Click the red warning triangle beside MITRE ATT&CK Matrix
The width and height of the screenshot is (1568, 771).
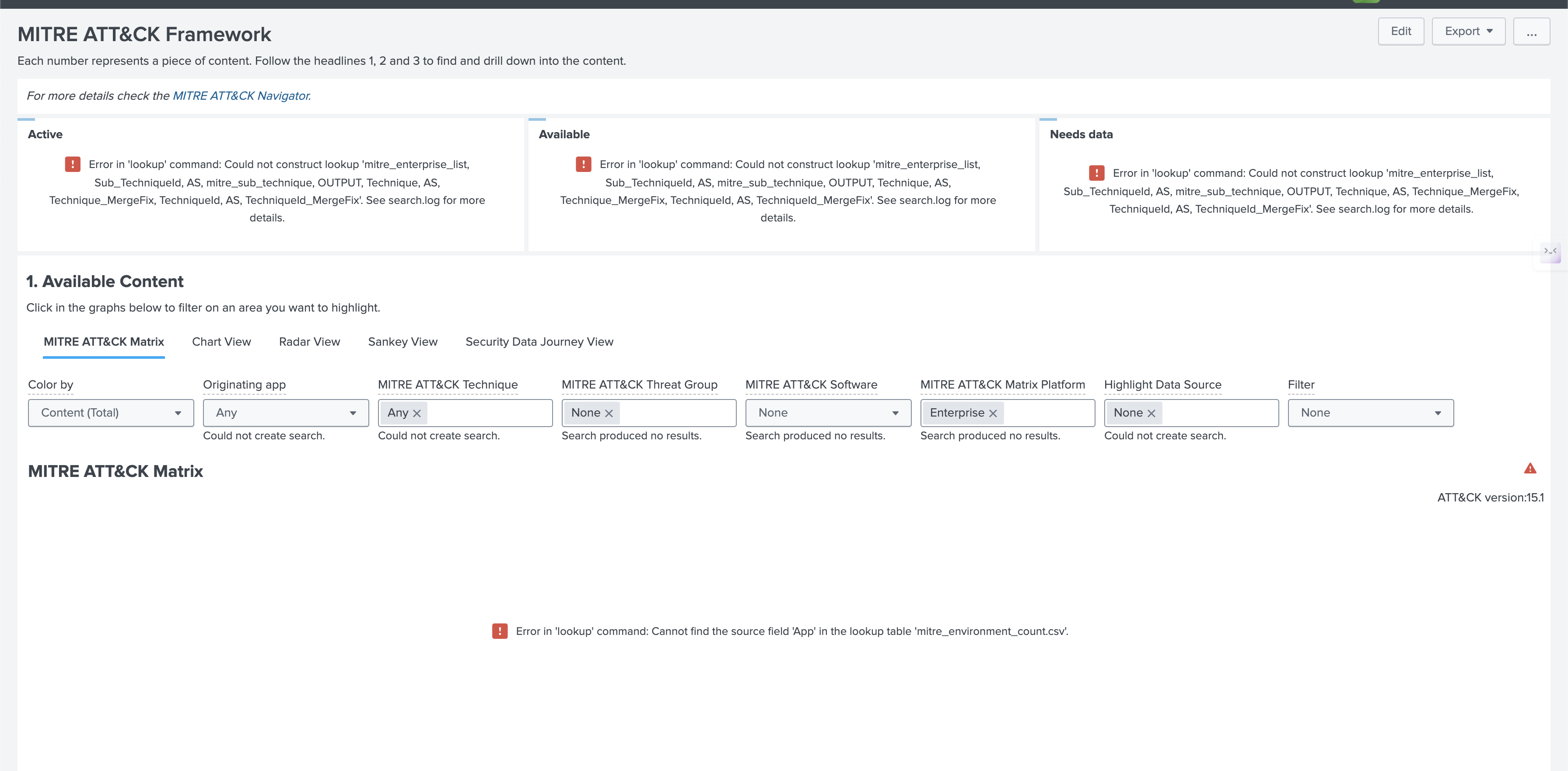[x=1529, y=468]
